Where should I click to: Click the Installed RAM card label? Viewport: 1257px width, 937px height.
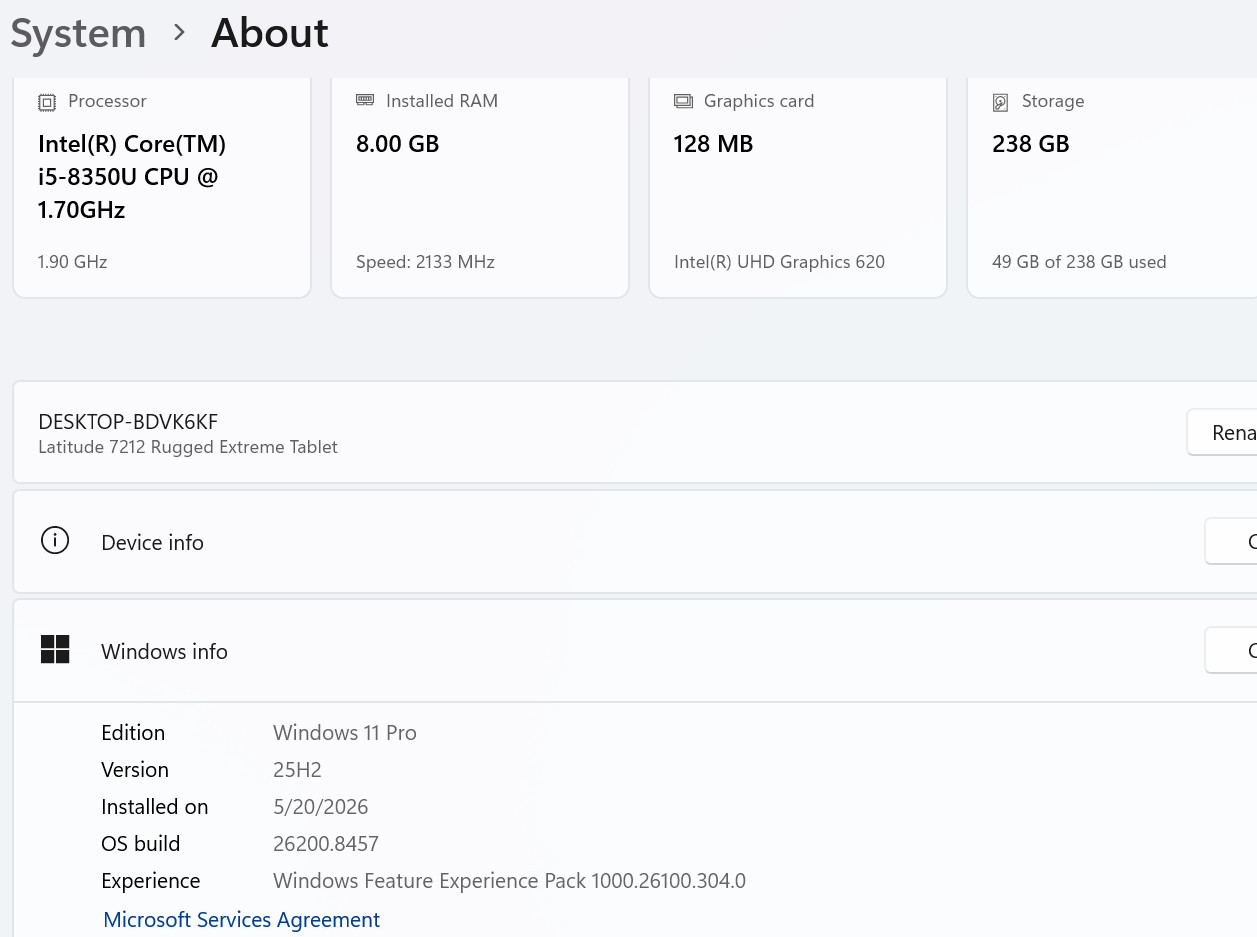click(442, 101)
